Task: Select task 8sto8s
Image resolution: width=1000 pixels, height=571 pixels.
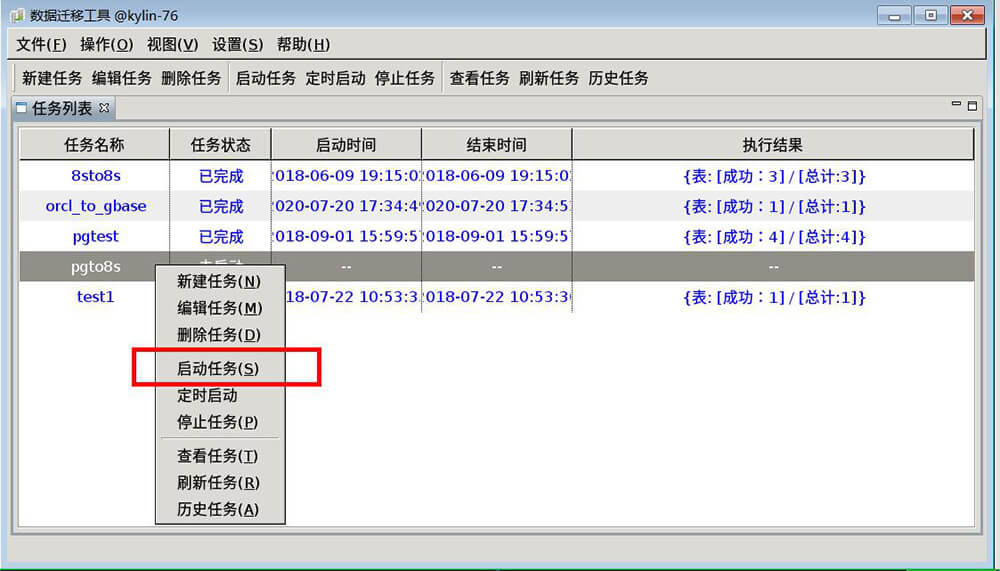Action: (96, 175)
